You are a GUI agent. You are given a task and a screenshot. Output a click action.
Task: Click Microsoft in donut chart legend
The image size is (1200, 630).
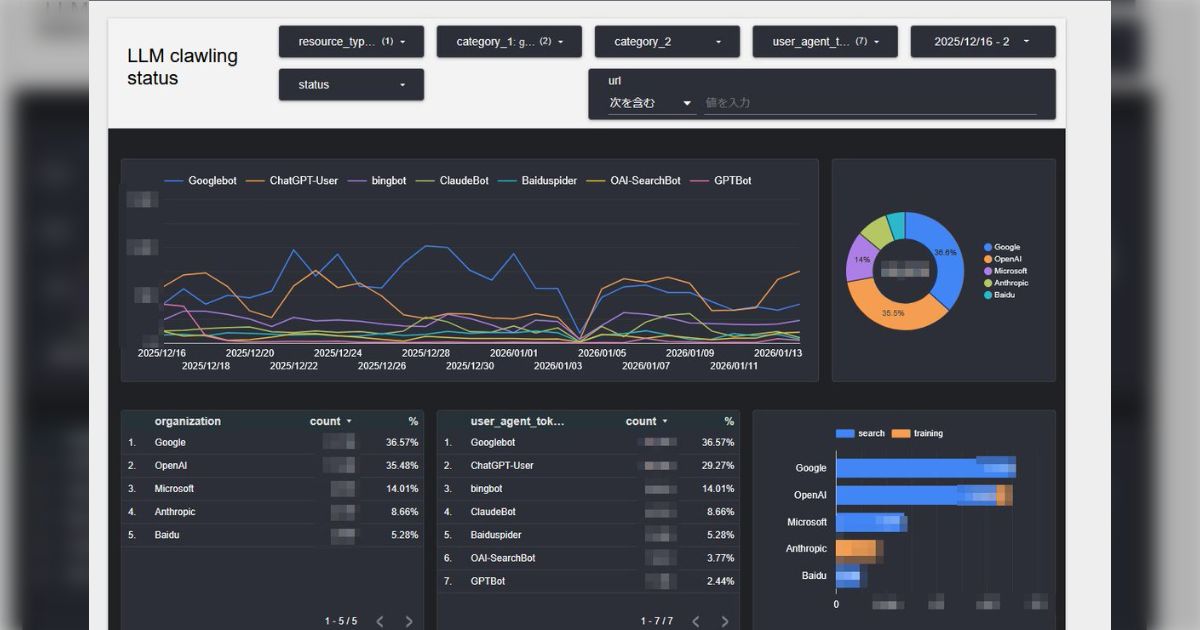(1005, 271)
